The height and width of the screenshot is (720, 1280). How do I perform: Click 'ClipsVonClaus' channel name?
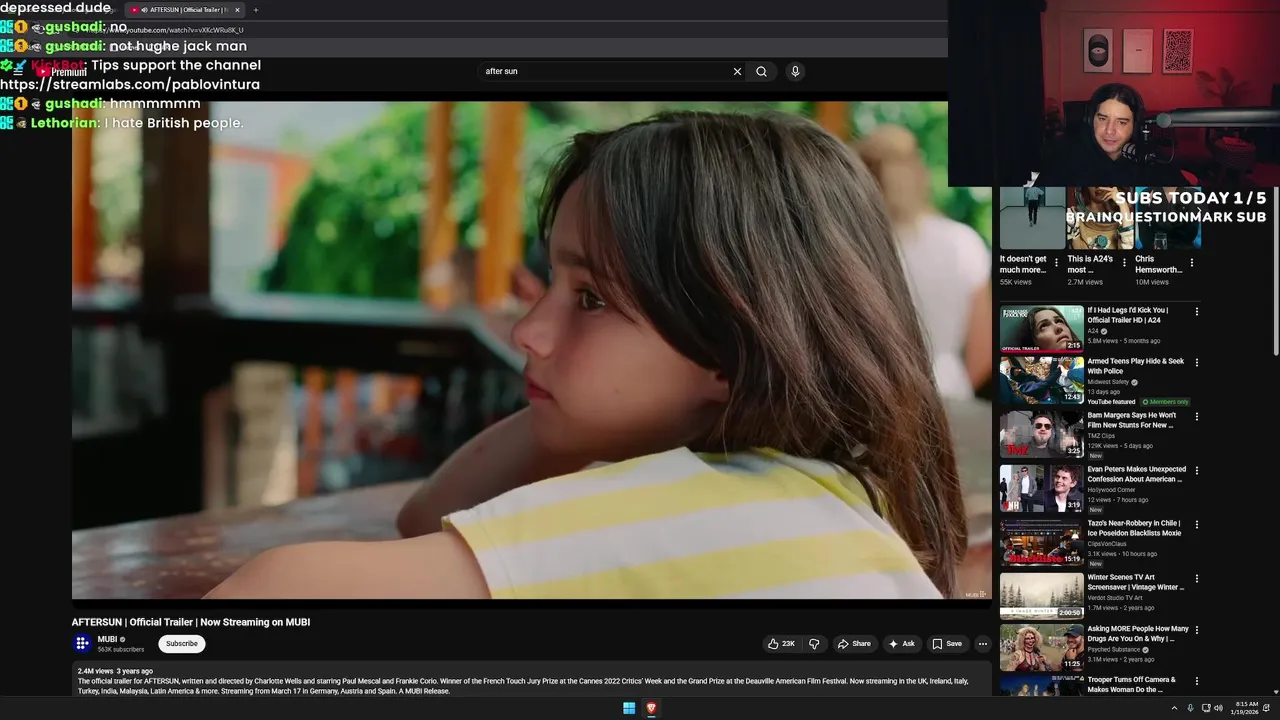click(1108, 544)
